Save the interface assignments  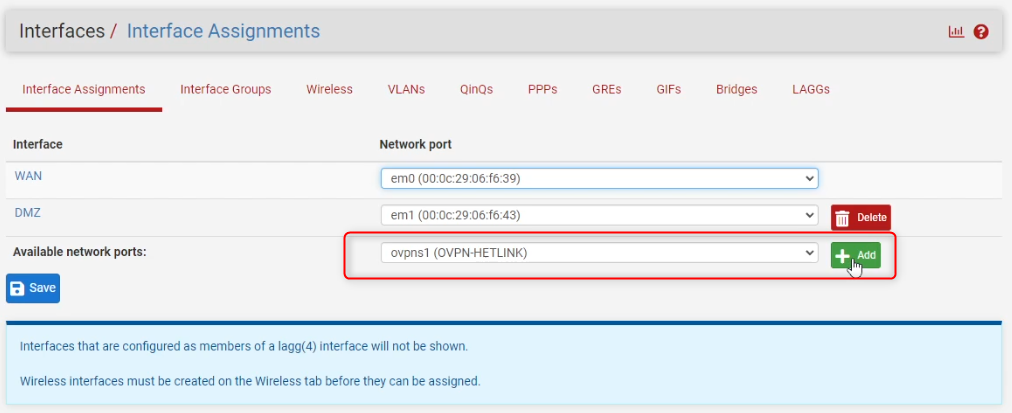(x=33, y=288)
